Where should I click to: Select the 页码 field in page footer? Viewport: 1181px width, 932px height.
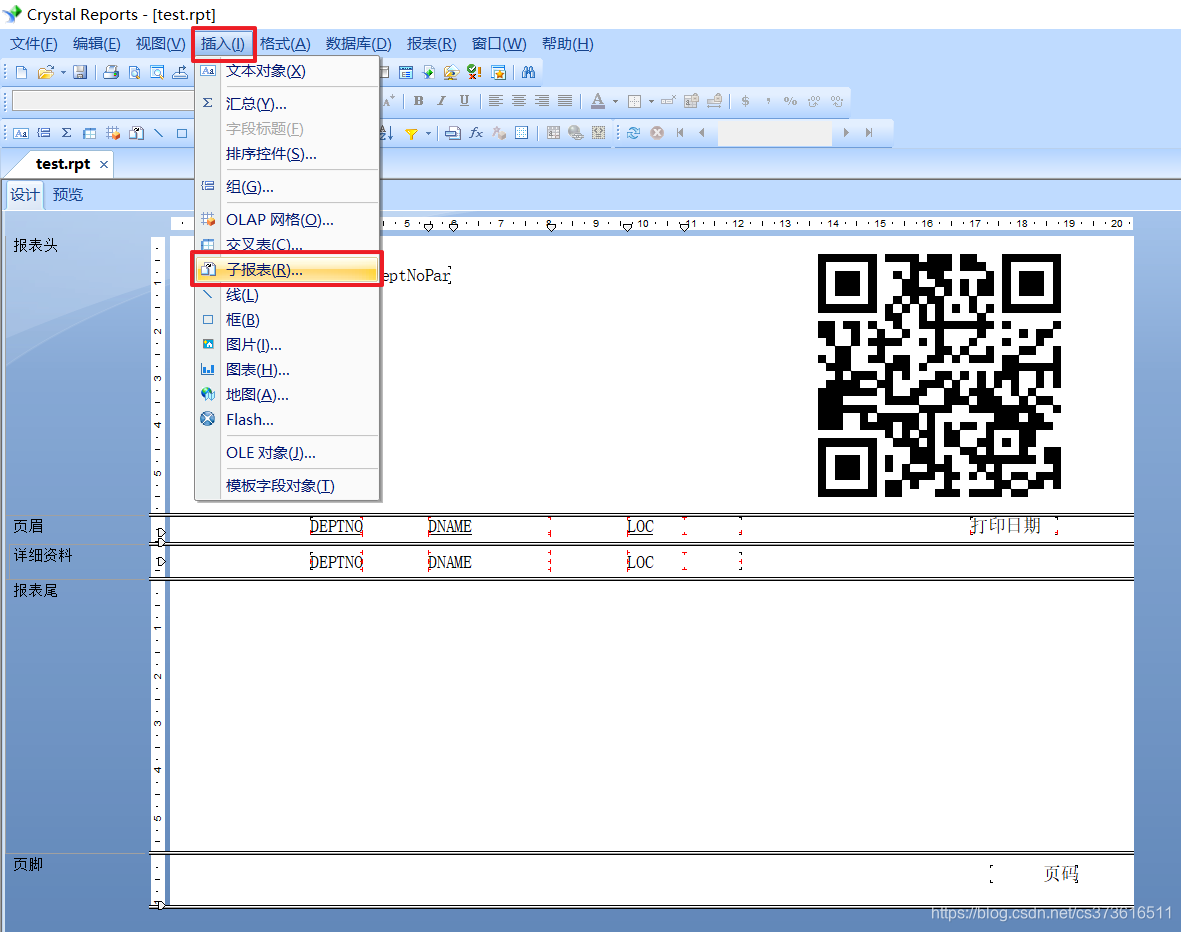click(x=1034, y=873)
